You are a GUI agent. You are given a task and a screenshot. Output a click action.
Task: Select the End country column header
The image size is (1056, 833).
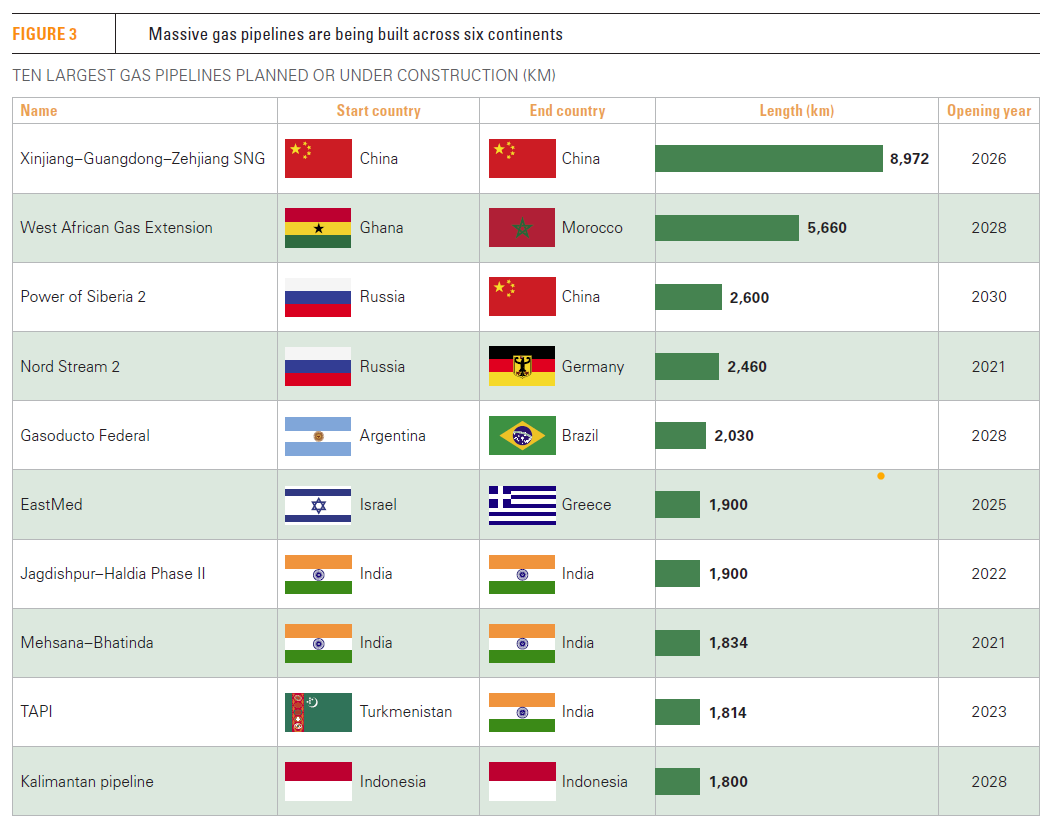(x=567, y=111)
